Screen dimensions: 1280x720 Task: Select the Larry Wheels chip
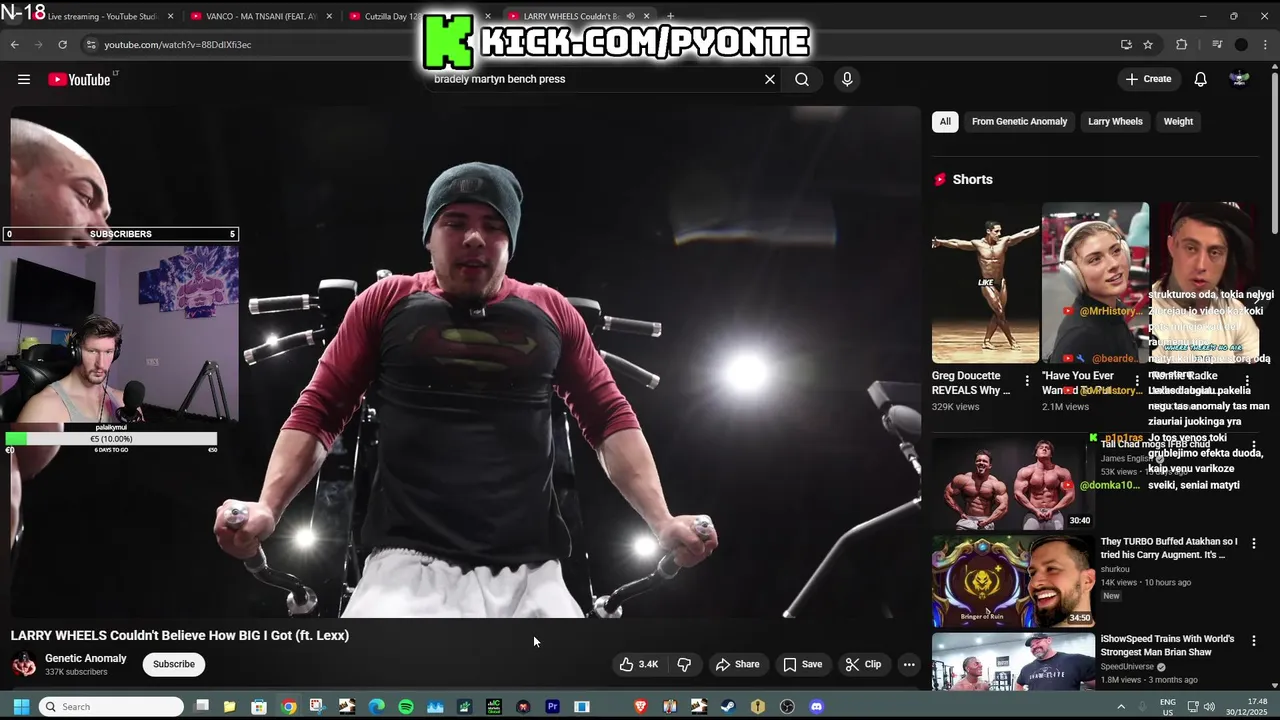(x=1115, y=121)
